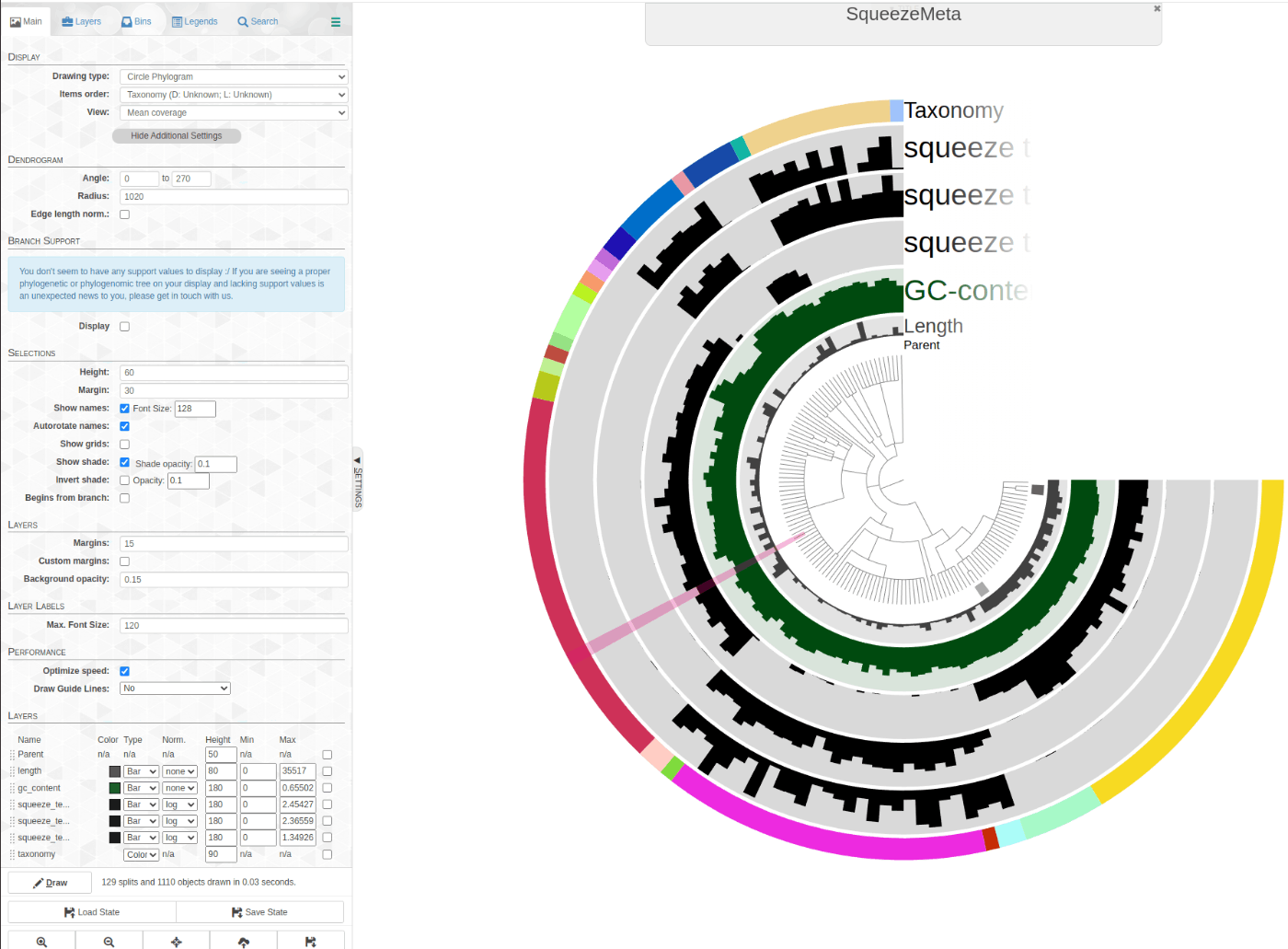1288x949 pixels.
Task: Click the Font Size field showing 128
Action: pyautogui.click(x=195, y=409)
